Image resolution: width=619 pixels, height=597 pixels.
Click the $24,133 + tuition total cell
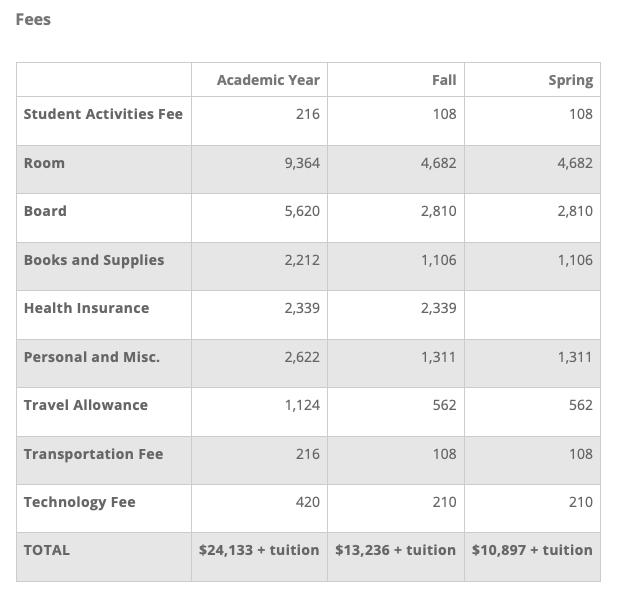tap(259, 550)
